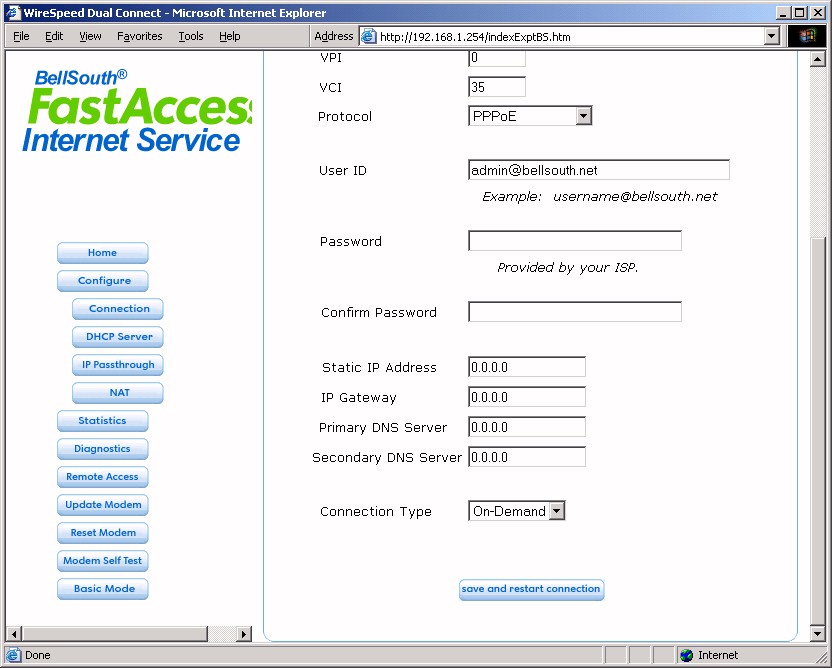
Task: Expand the address bar history dropdown
Action: click(x=772, y=37)
